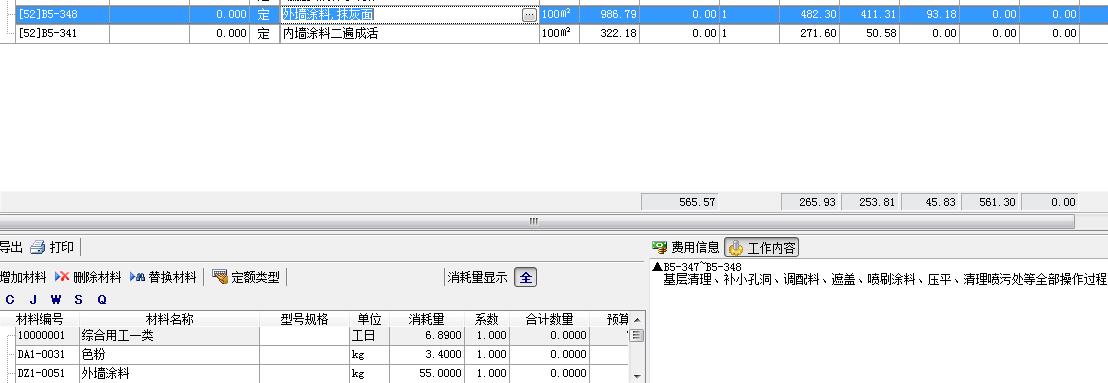Click the 费用信息 tab icon

pos(659,247)
